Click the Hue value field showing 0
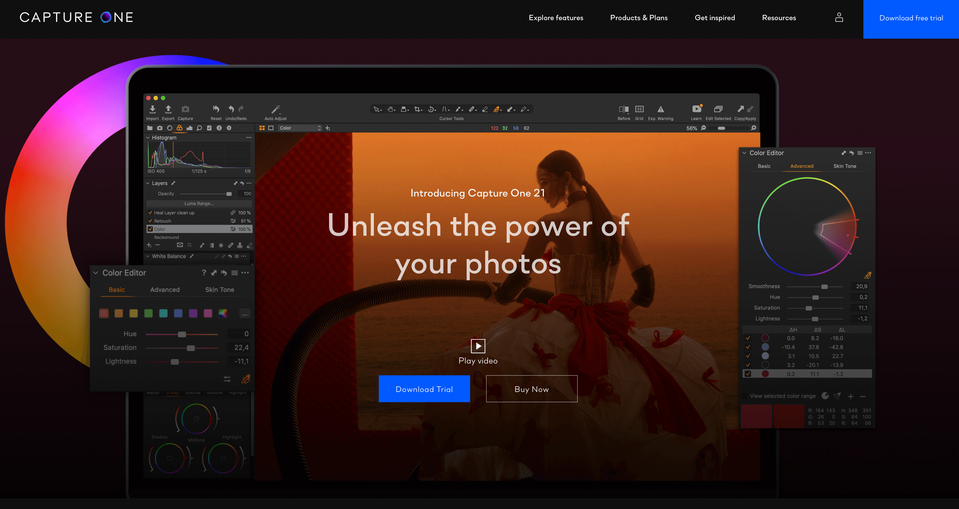 (239, 334)
